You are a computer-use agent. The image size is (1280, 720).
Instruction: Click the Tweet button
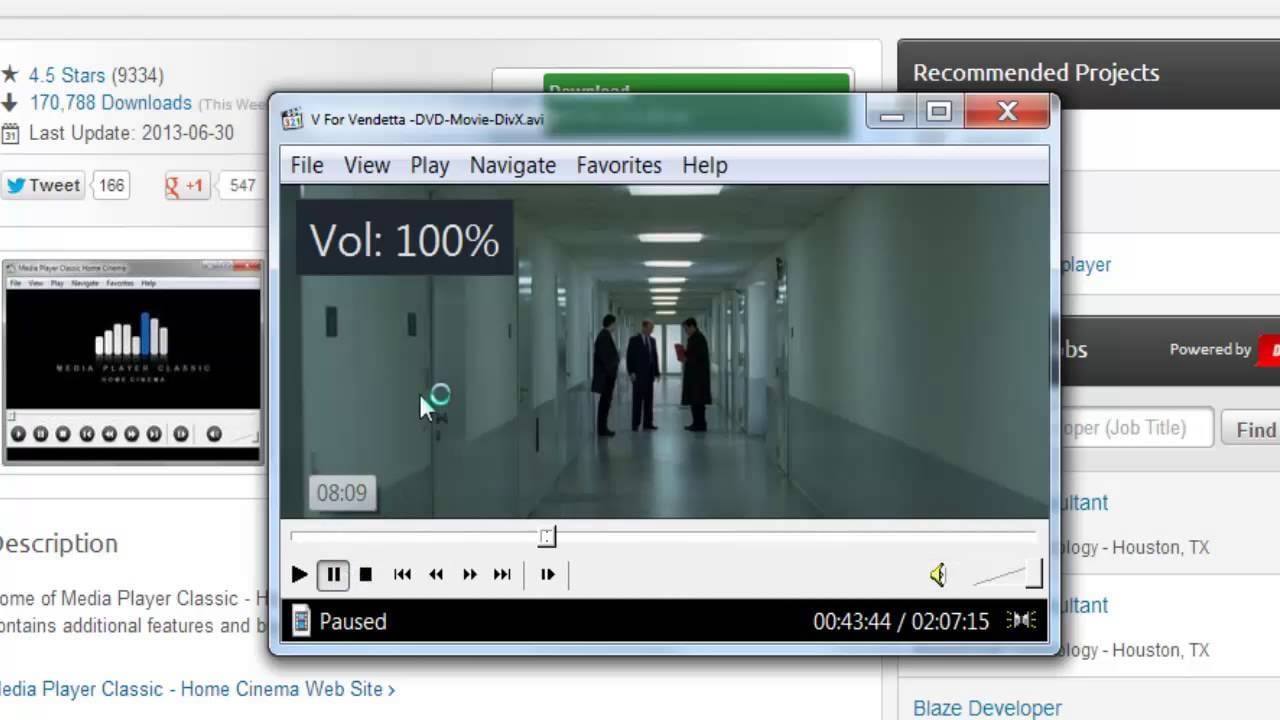(x=43, y=185)
